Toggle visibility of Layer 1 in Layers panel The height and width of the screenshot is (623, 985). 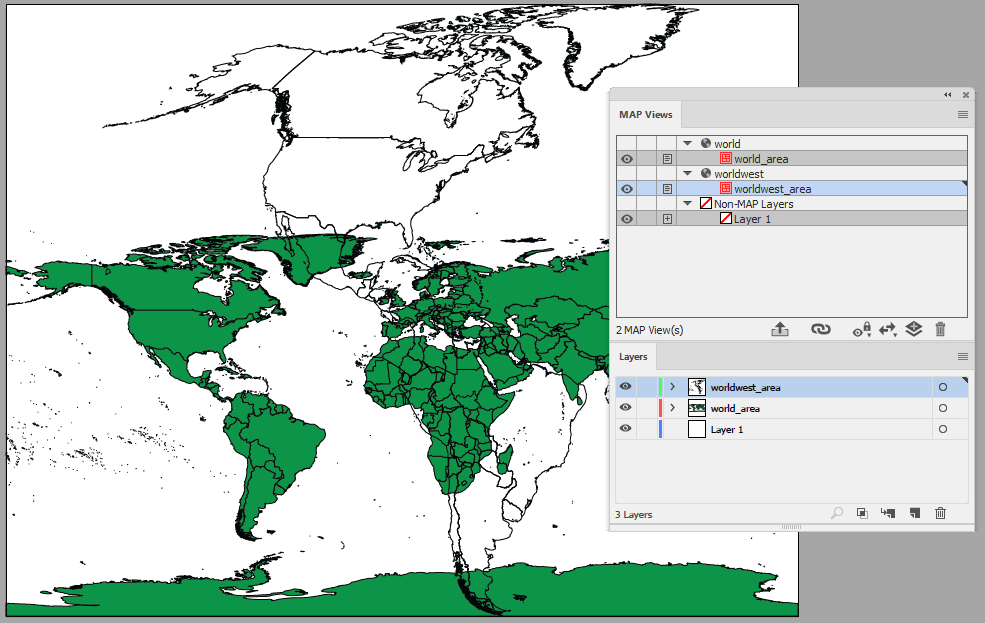tap(625, 429)
